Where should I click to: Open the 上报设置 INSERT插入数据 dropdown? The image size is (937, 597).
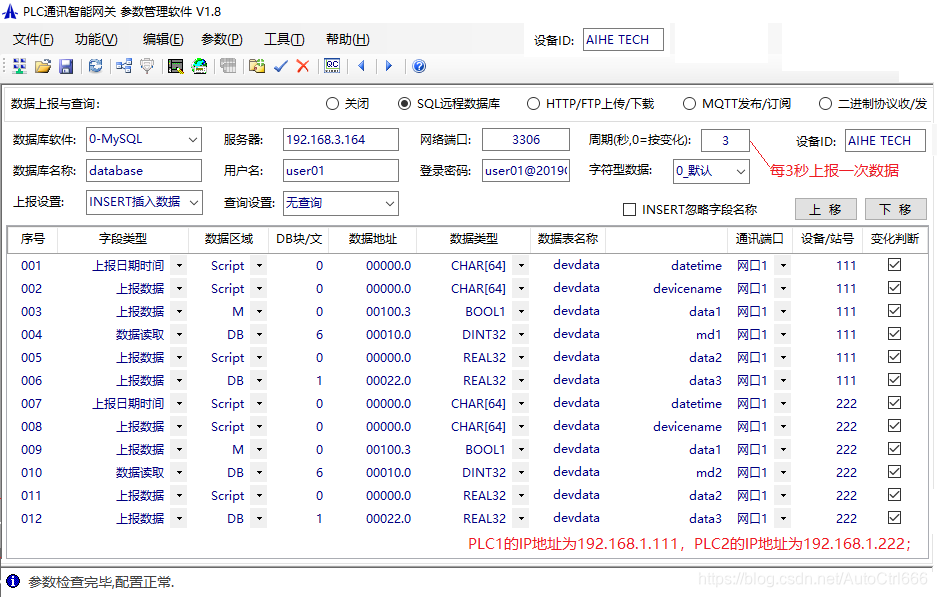144,202
